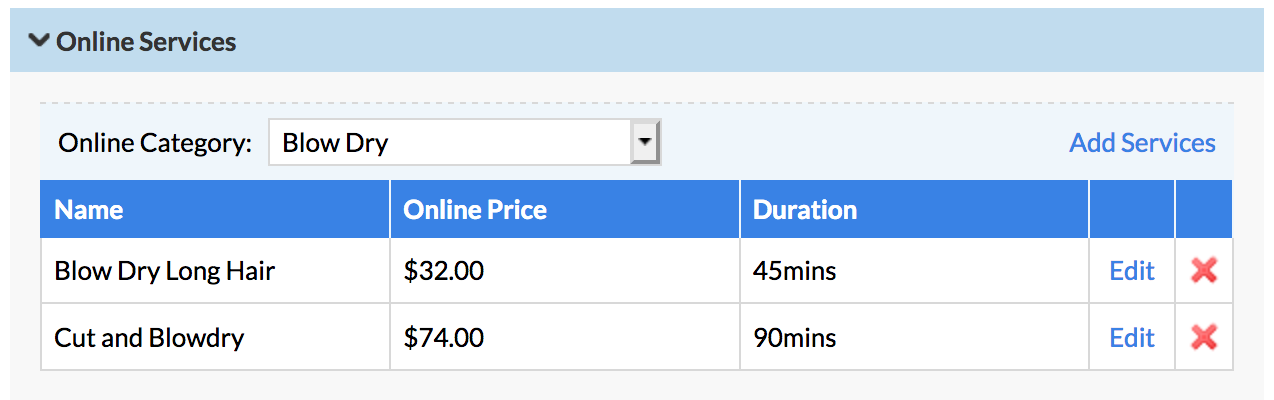Image resolution: width=1274 pixels, height=400 pixels.
Task: Click the $74.00 price cell
Action: tap(565, 338)
